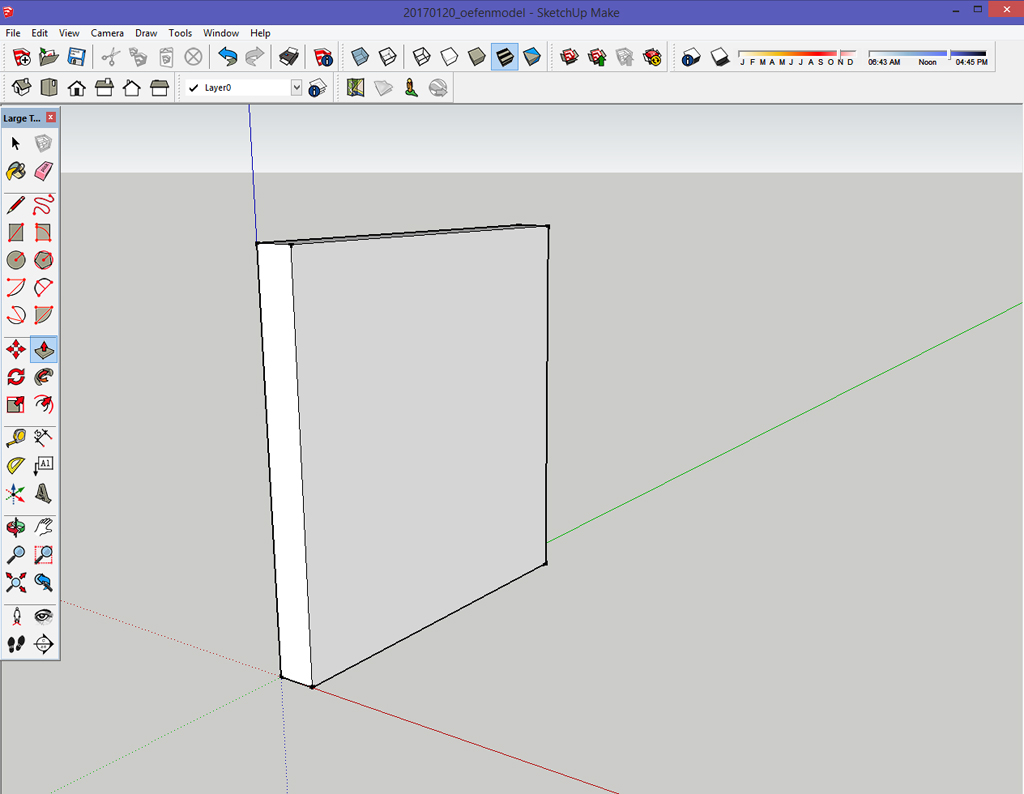
Task: Activate the Look Around eye tool
Action: click(x=43, y=616)
